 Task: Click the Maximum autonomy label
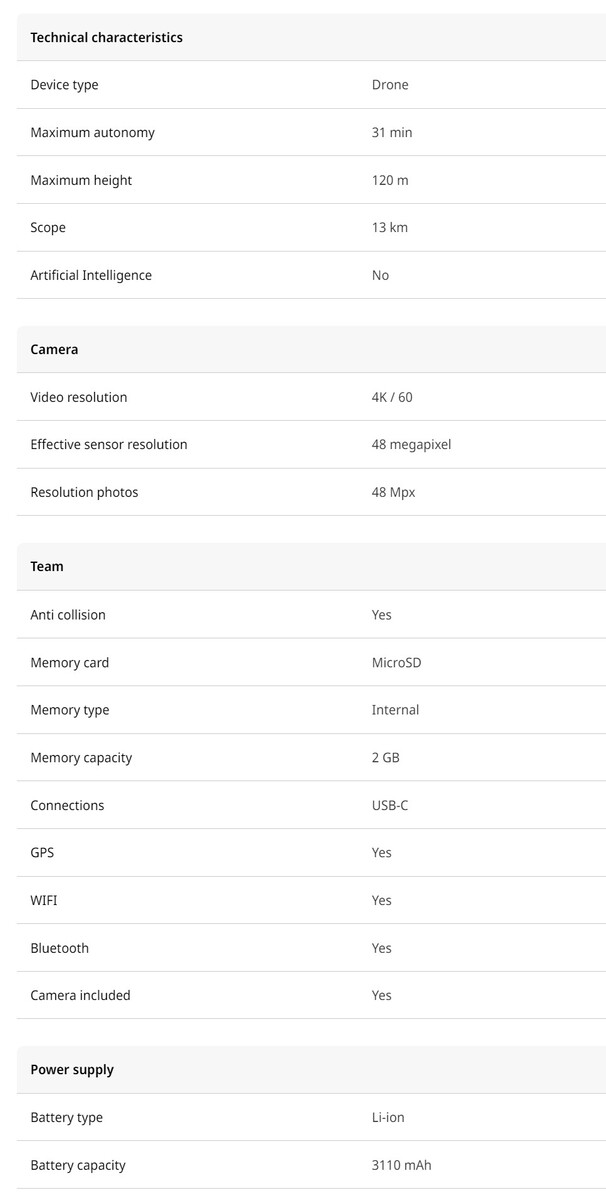[92, 132]
